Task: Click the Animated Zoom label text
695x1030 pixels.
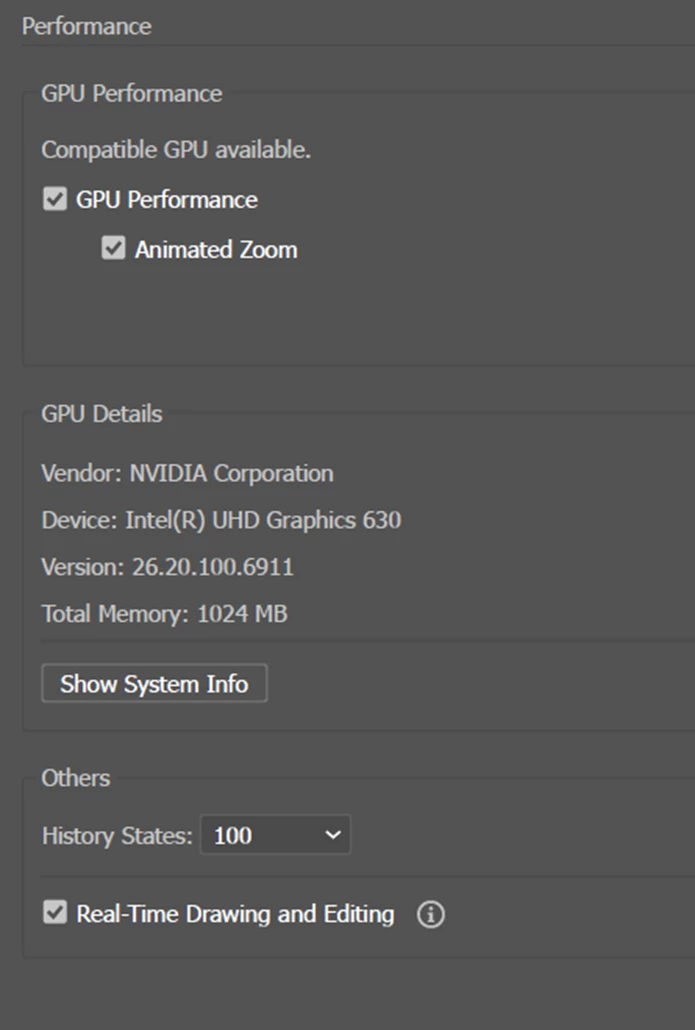Action: tap(216, 250)
